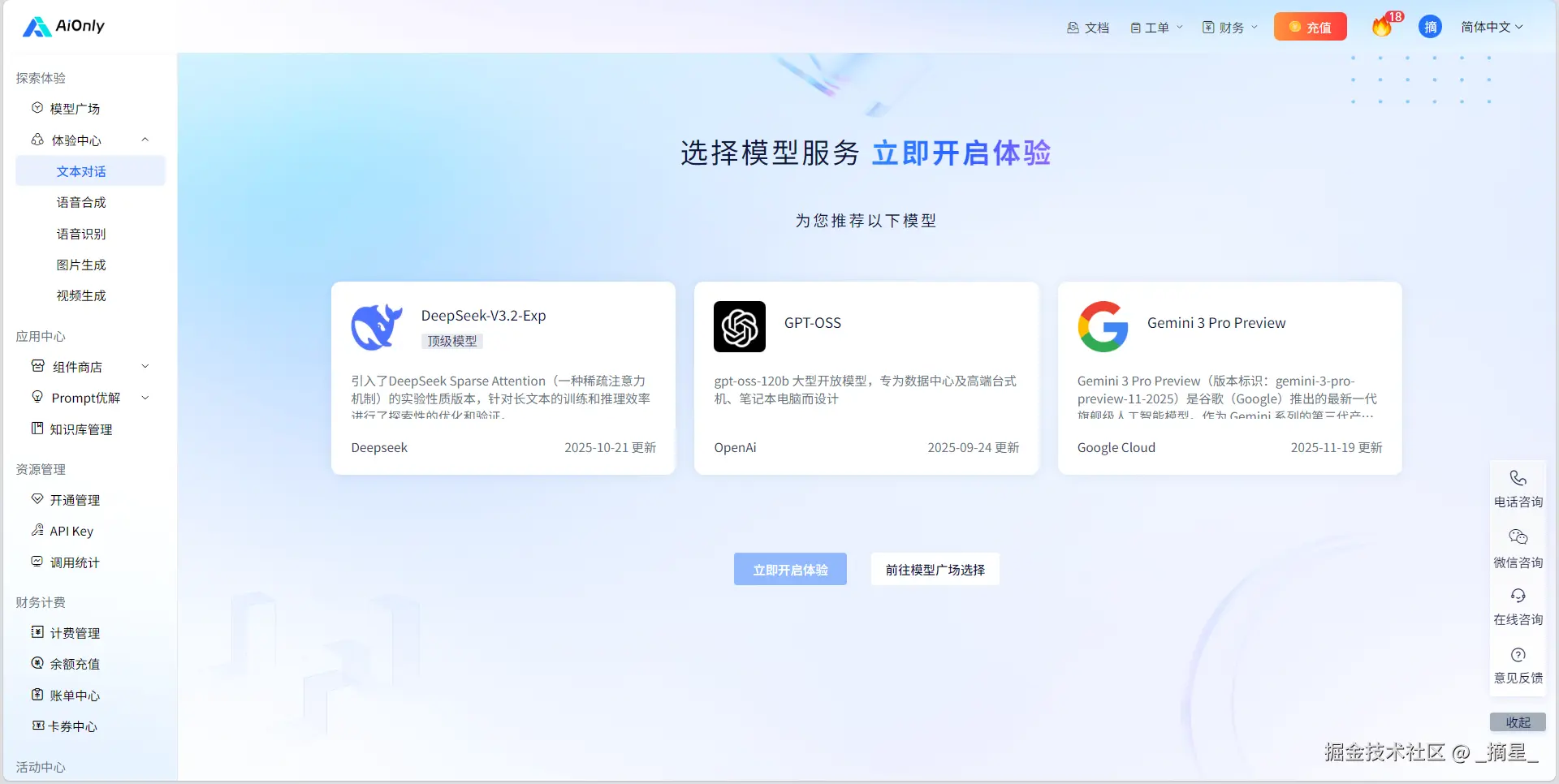Open the 简体中文 language dropdown
This screenshot has height=784, width=1559.
click(x=1492, y=28)
